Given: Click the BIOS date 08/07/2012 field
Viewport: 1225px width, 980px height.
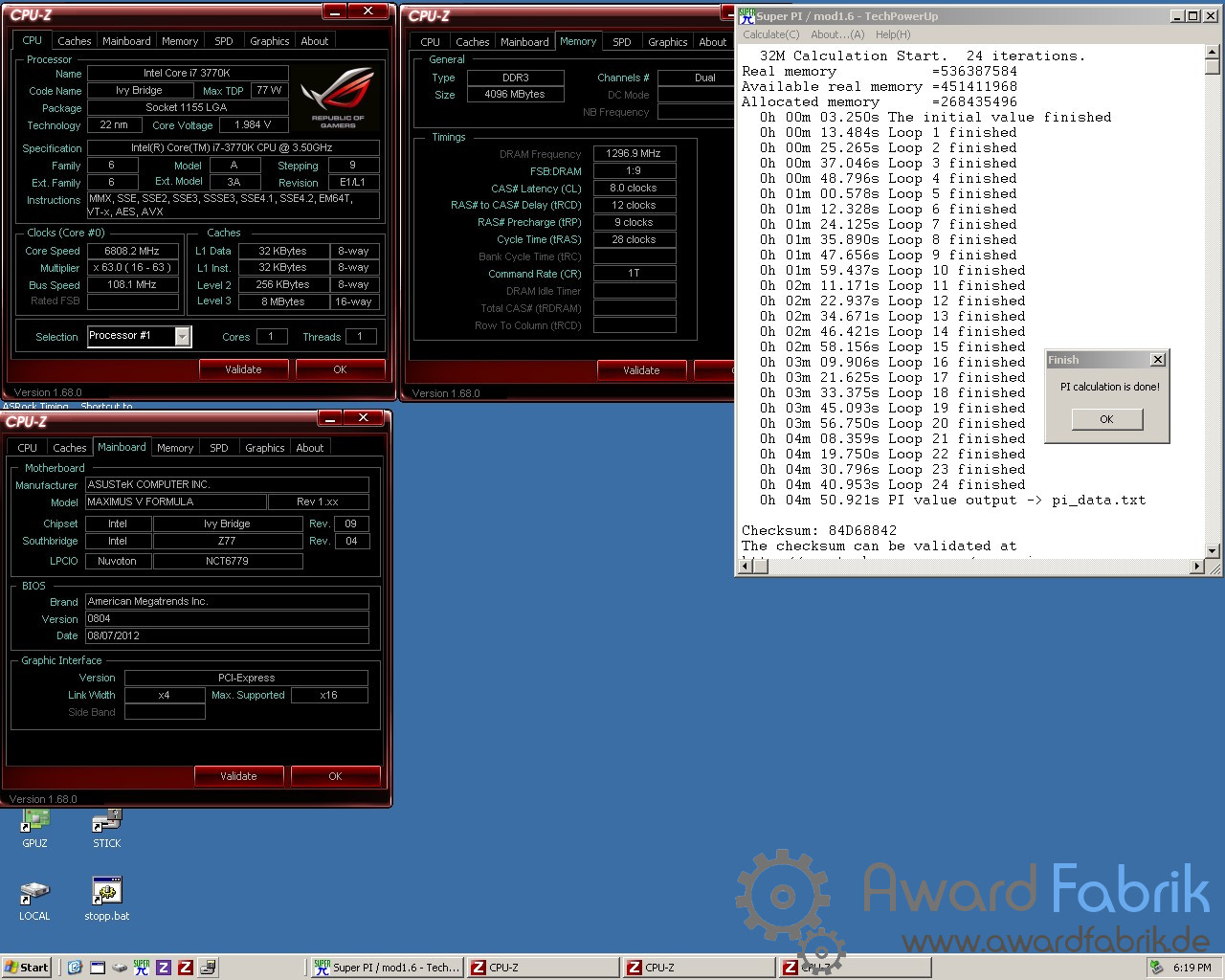Looking at the screenshot, I should pyautogui.click(x=227, y=635).
